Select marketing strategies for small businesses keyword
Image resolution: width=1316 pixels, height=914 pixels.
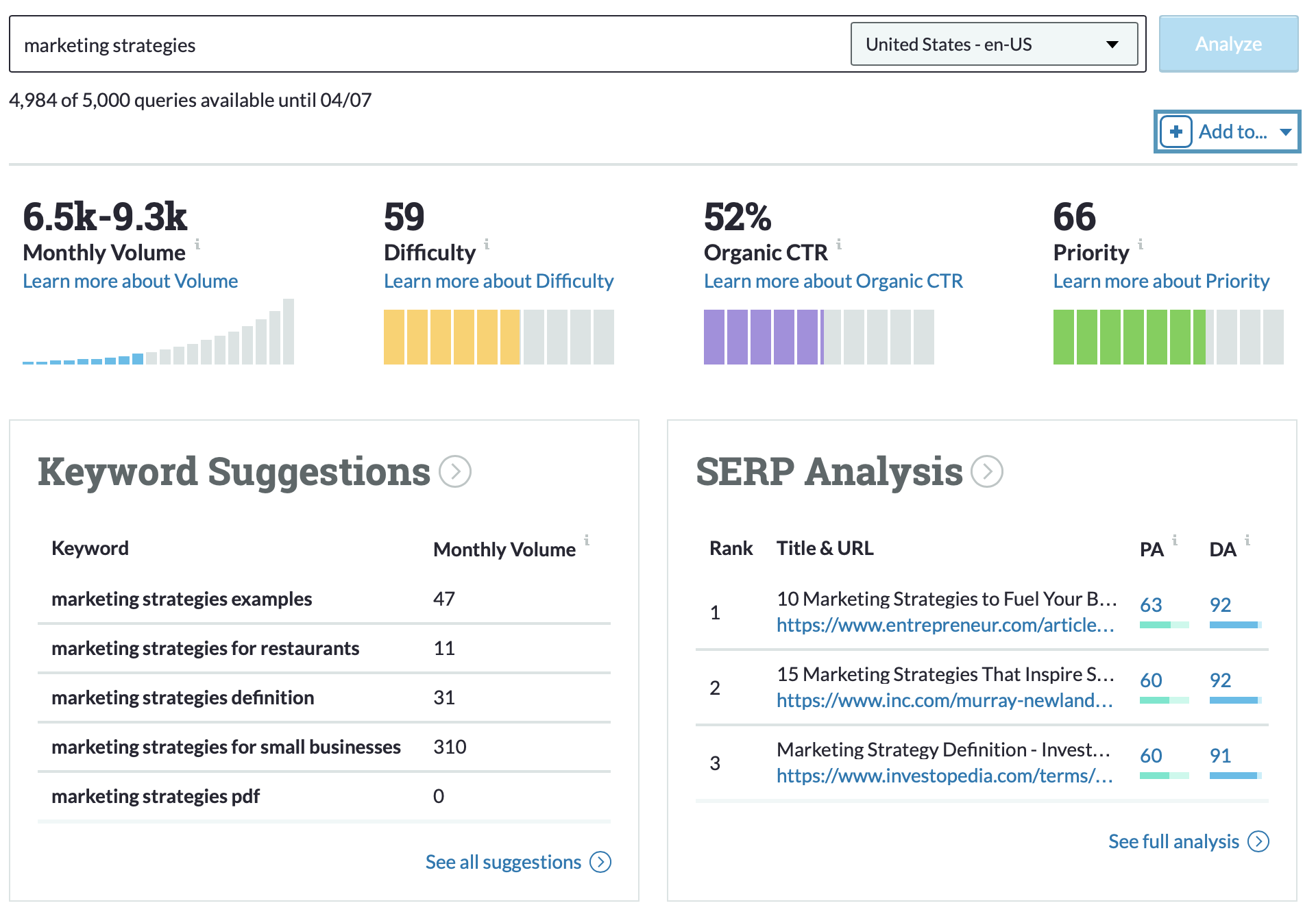click(x=226, y=747)
